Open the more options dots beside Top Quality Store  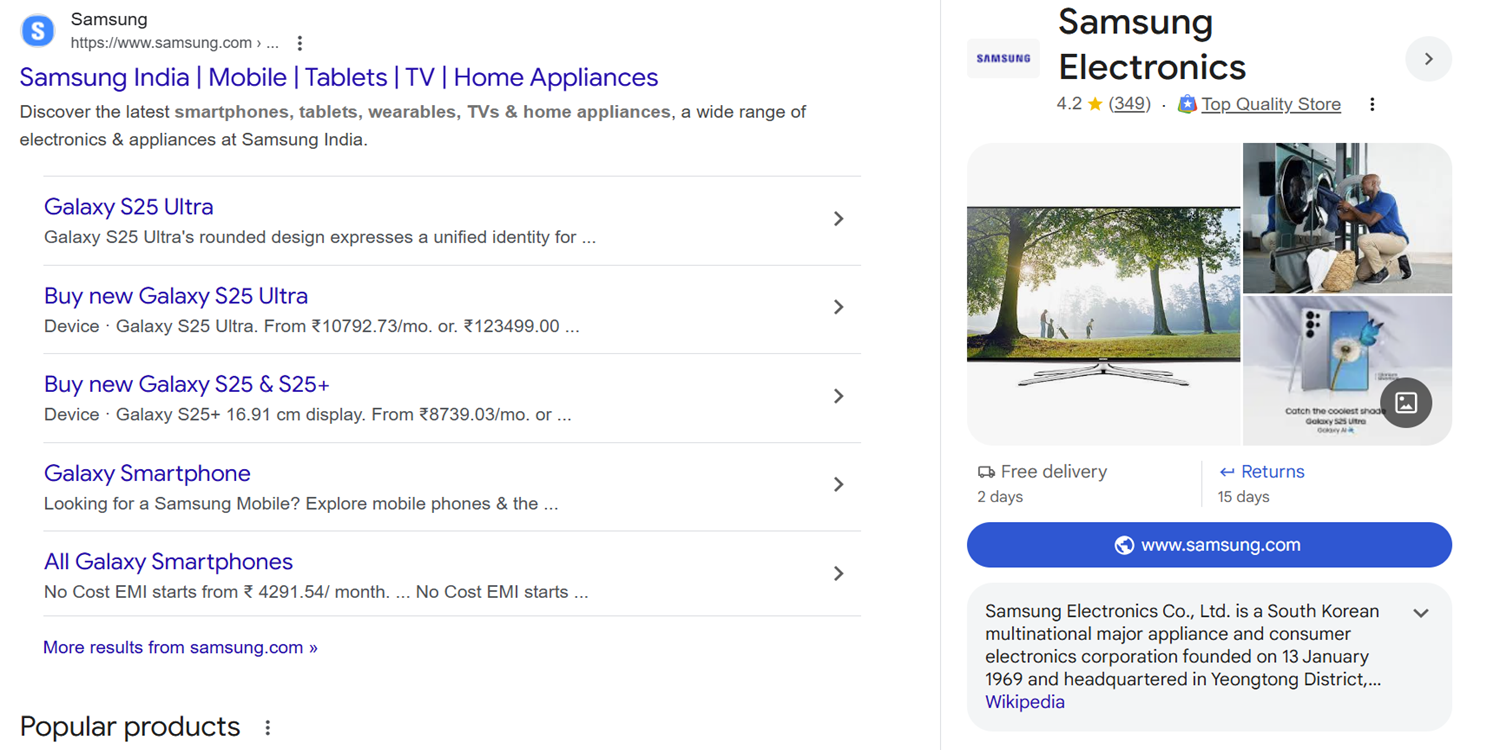tap(1372, 104)
